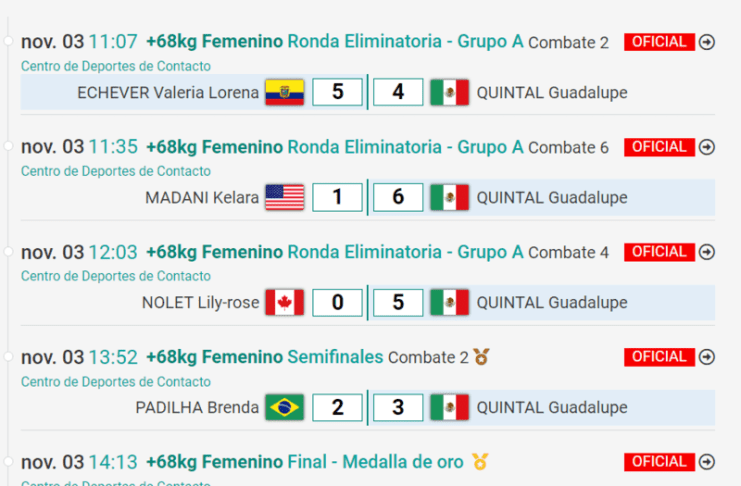
Task: Click the arrow icon beside Combate 2 Grupo A
Action: coord(707,42)
